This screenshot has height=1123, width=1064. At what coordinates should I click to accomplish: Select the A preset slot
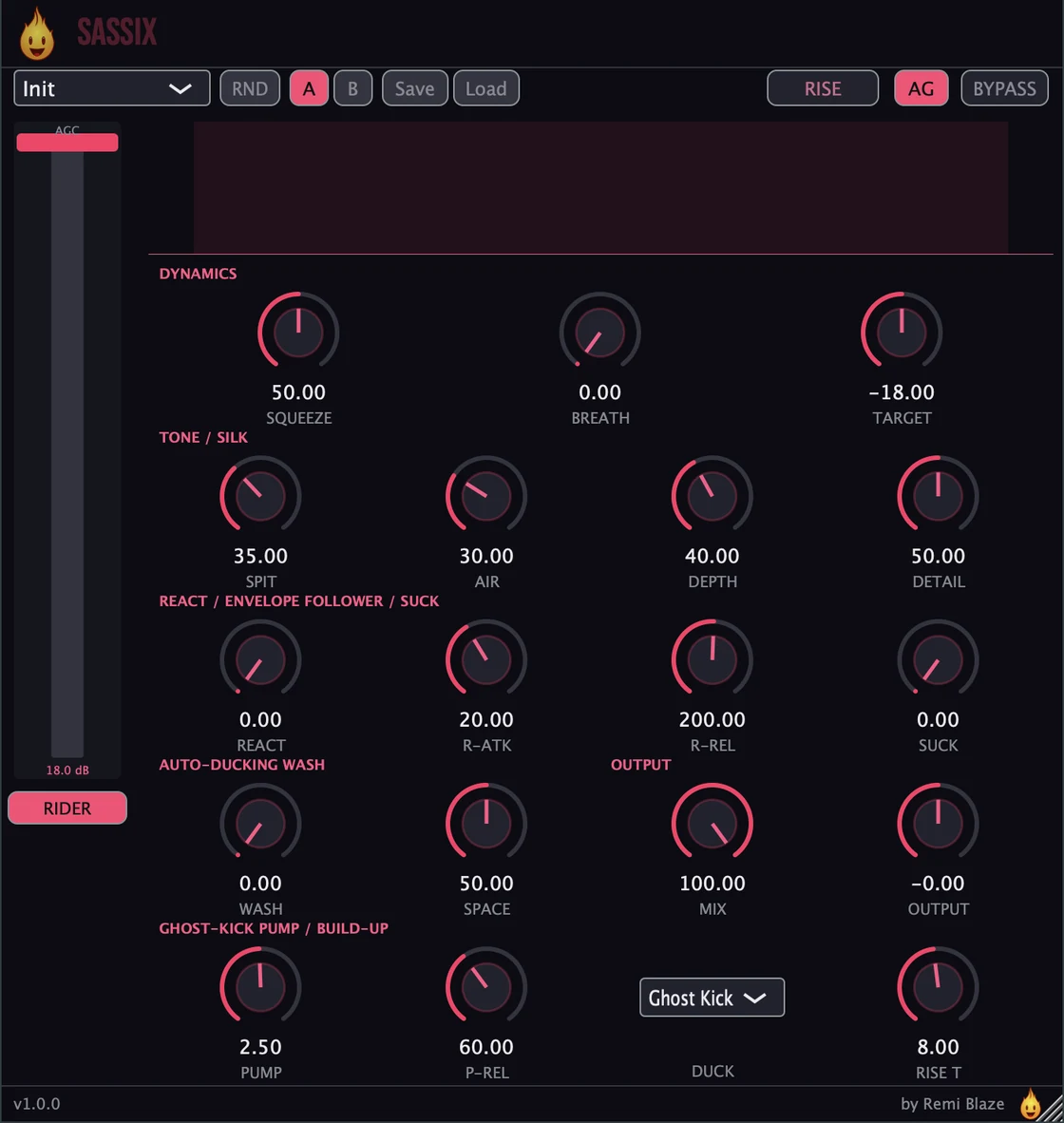point(309,88)
